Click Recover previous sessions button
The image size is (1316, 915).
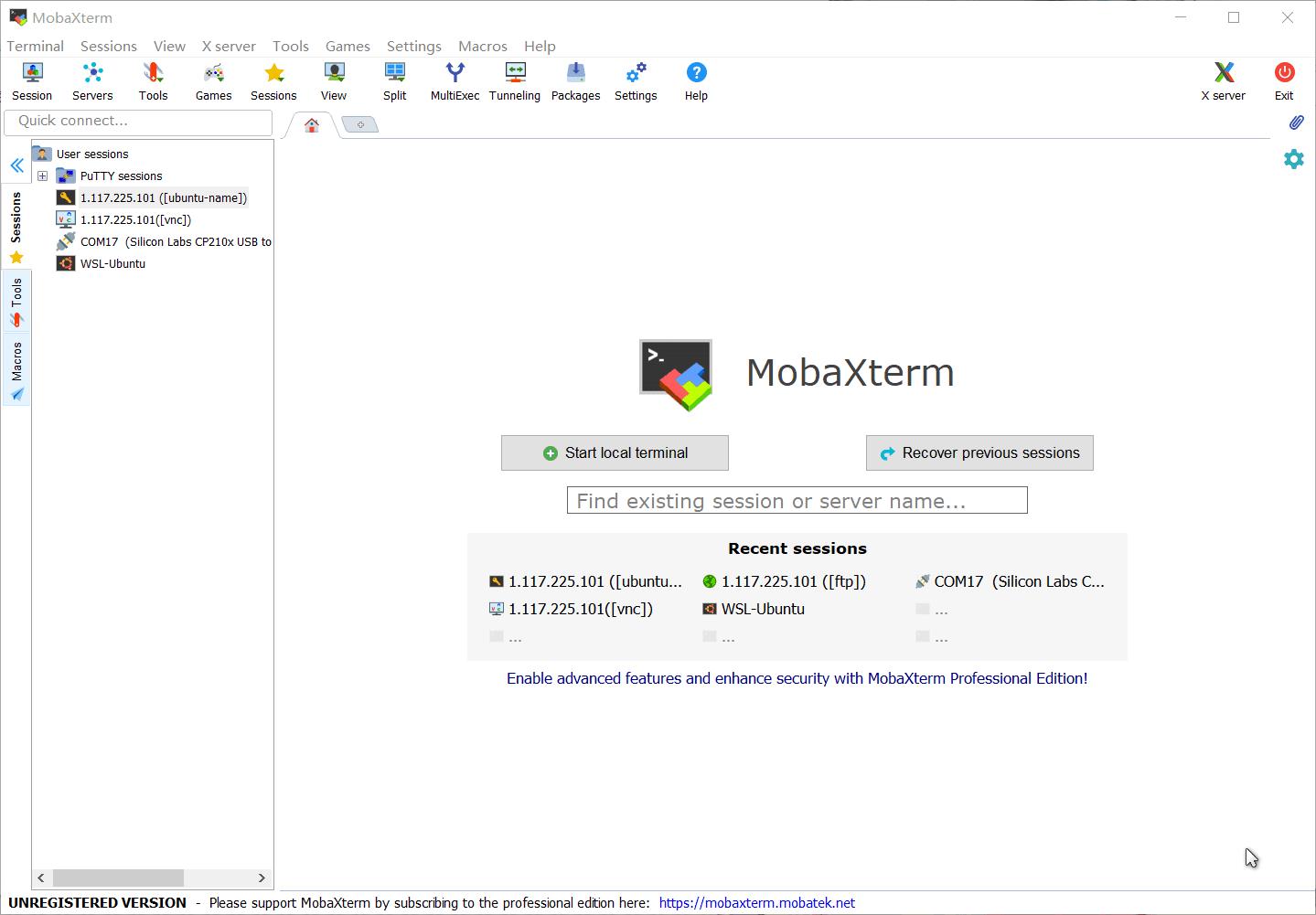coord(979,452)
